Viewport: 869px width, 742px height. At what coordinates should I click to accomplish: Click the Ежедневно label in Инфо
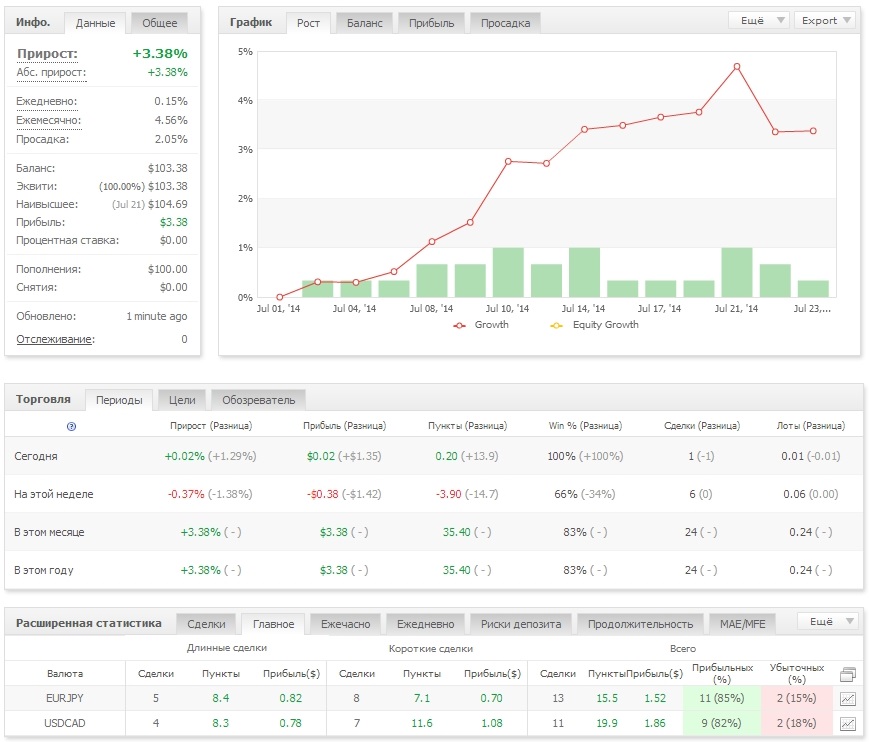(47, 101)
